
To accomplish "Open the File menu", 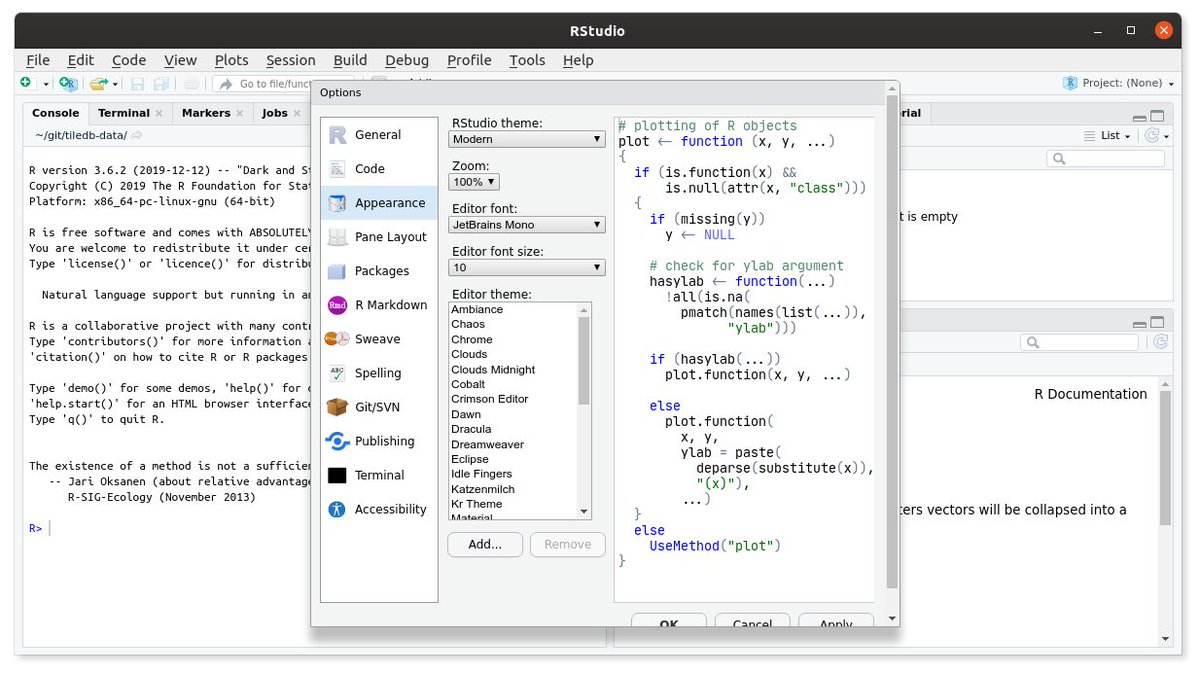I will point(38,60).
